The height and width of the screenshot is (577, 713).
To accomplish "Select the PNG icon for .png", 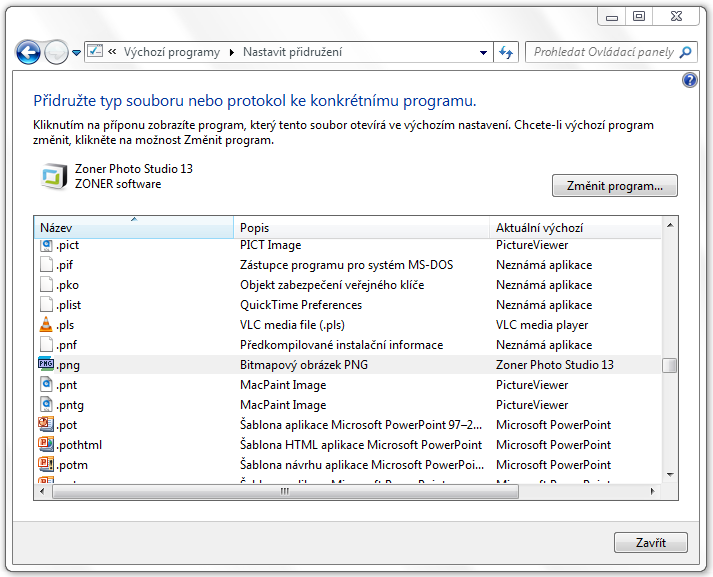I will [46, 364].
